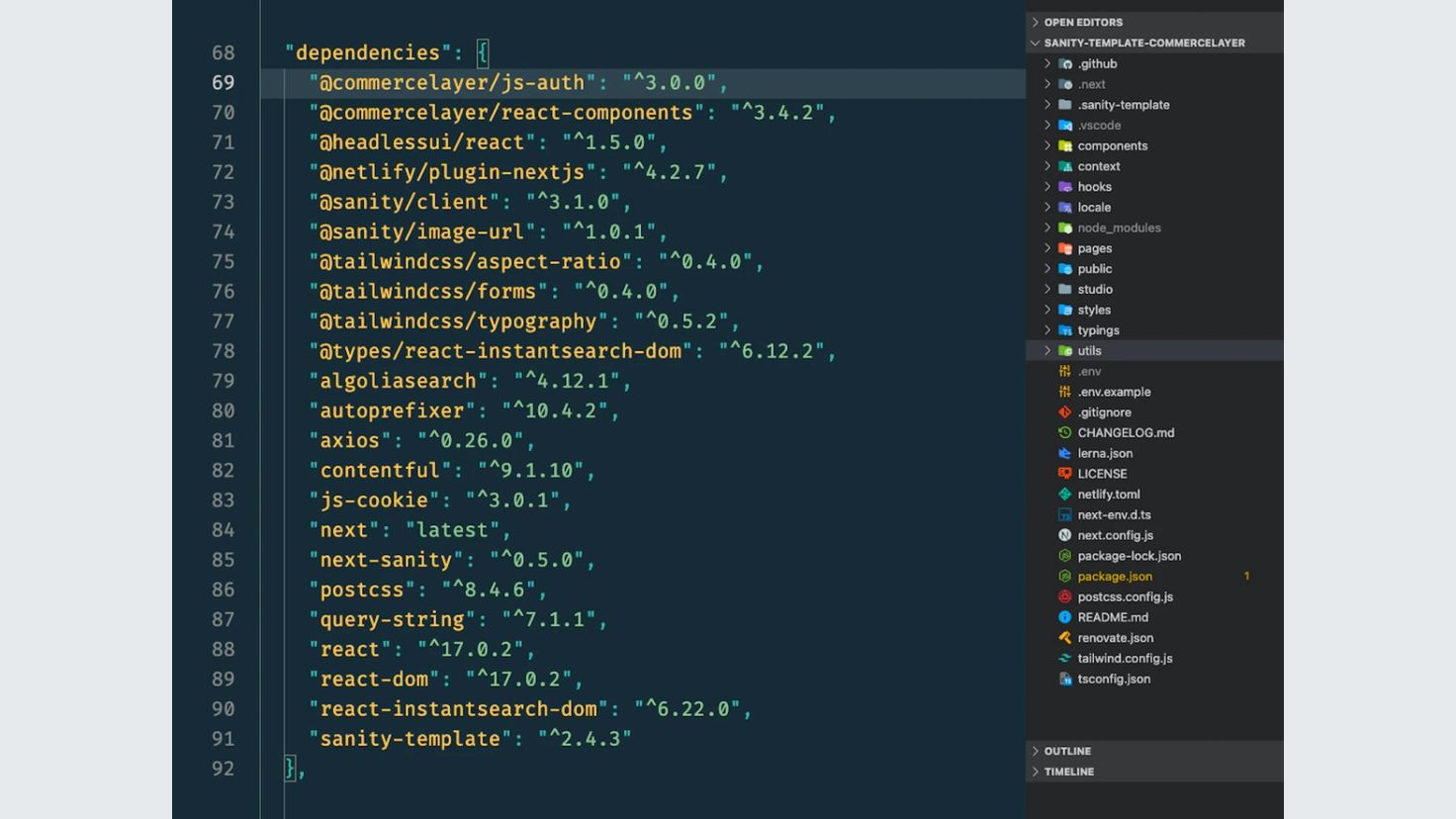
Task: Click the node_modules folder icon
Action: (1065, 227)
